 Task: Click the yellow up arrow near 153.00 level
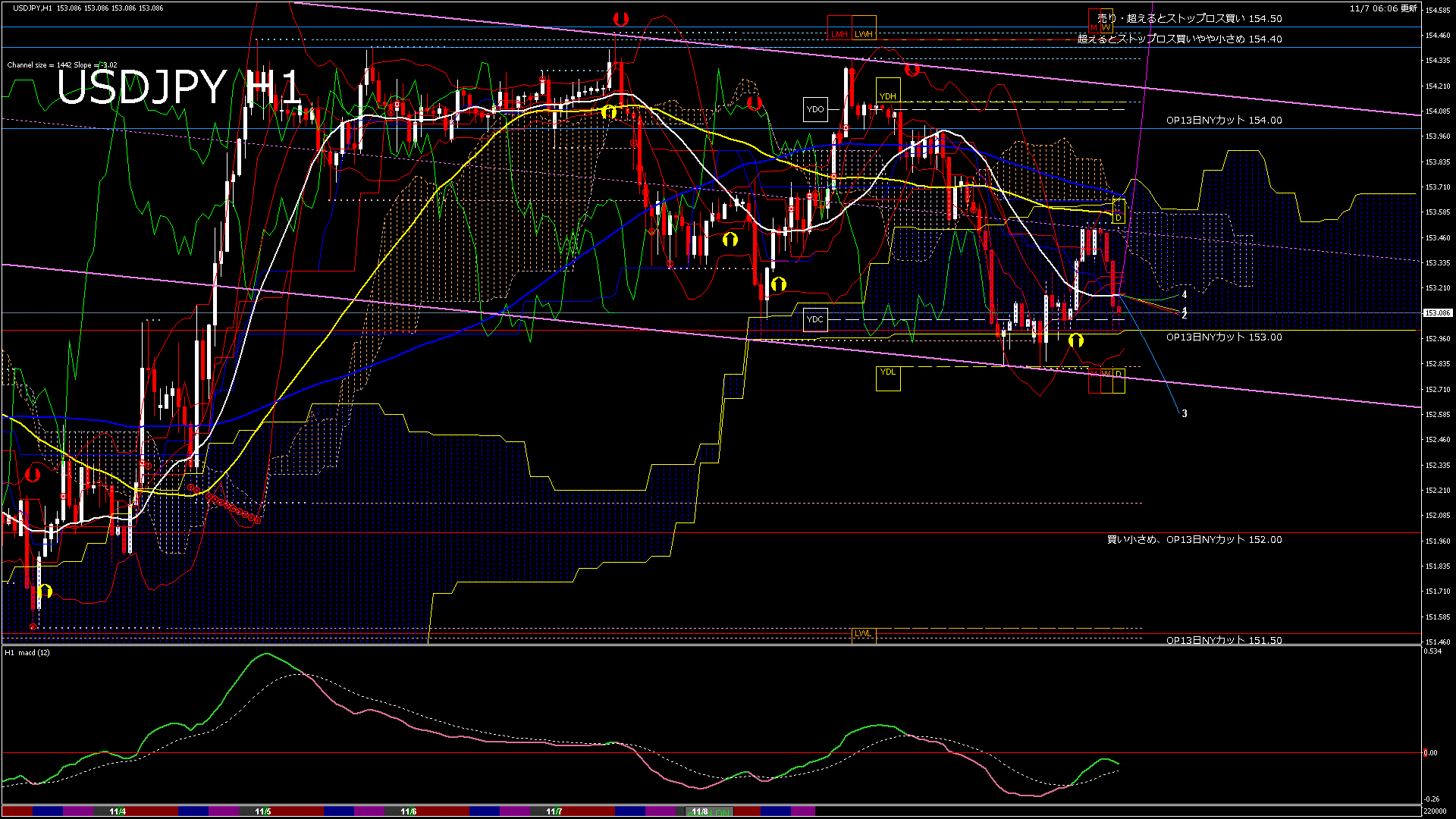[x=1075, y=340]
